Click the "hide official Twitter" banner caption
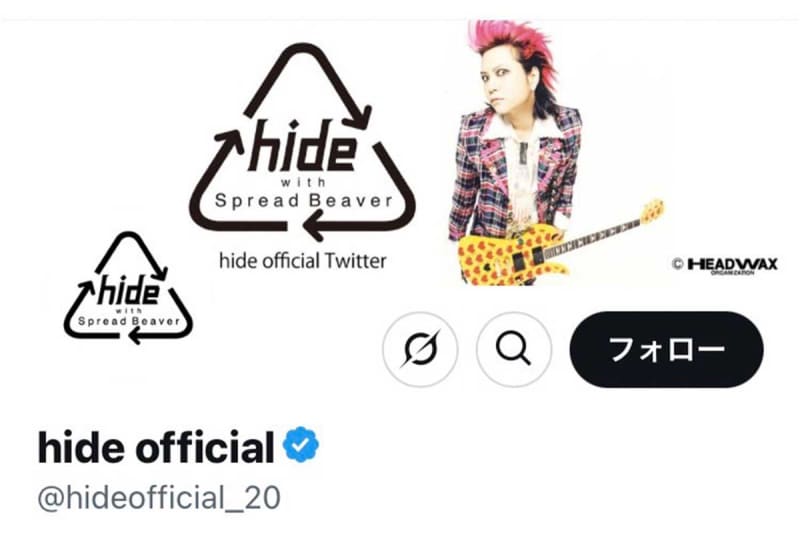The image size is (800, 533). click(303, 261)
